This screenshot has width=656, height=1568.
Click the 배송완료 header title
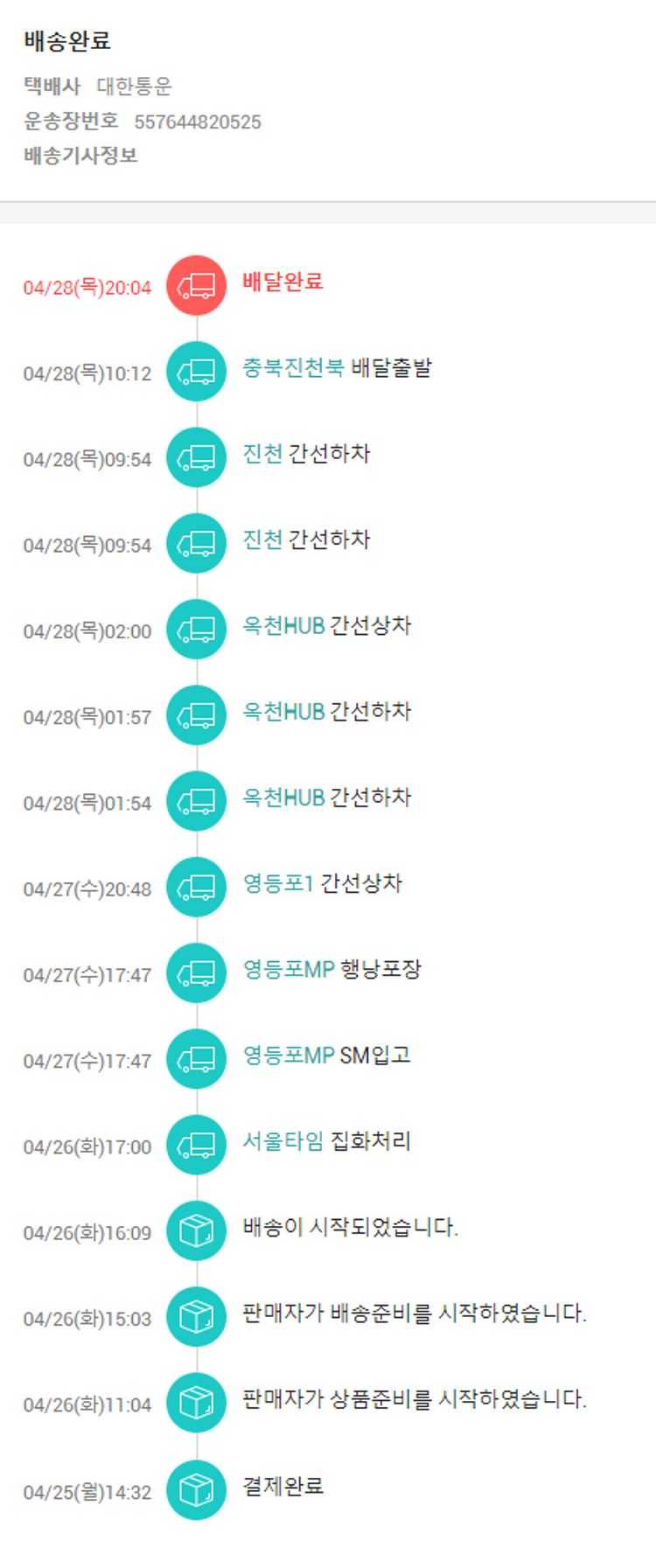(x=67, y=41)
